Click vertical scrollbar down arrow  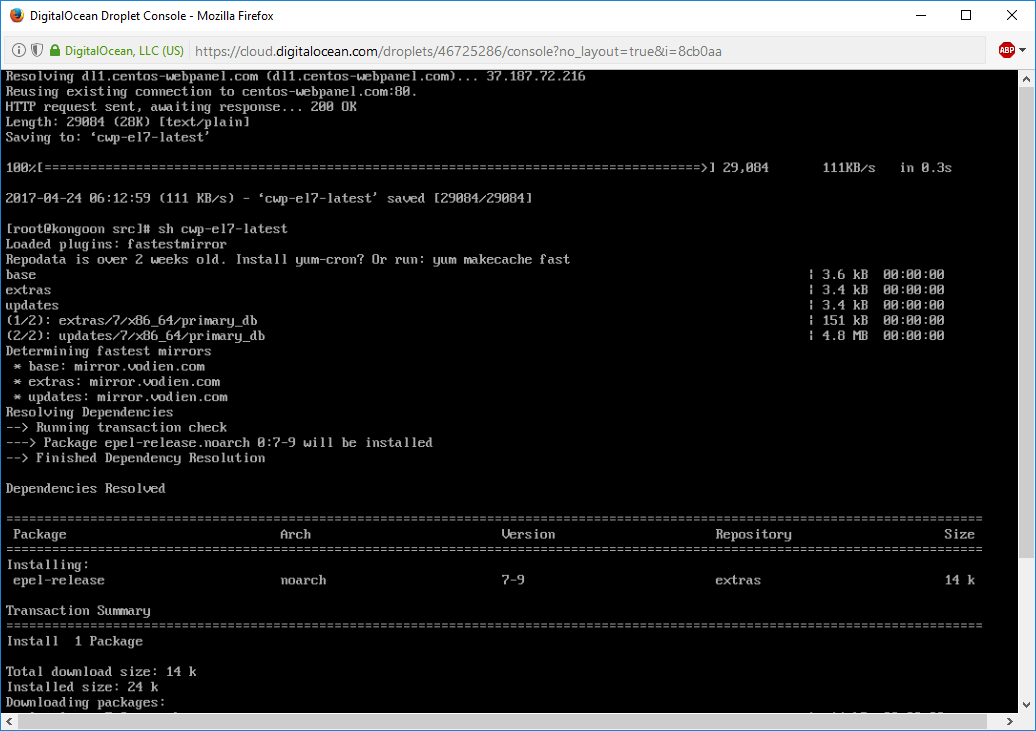(x=1026, y=705)
